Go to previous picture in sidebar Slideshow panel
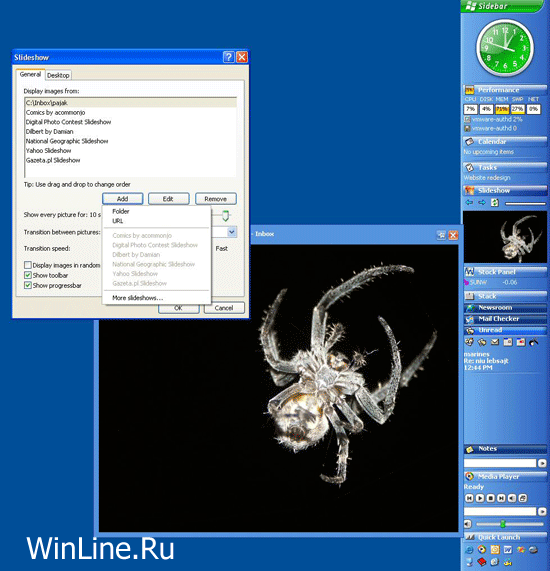 (469, 202)
